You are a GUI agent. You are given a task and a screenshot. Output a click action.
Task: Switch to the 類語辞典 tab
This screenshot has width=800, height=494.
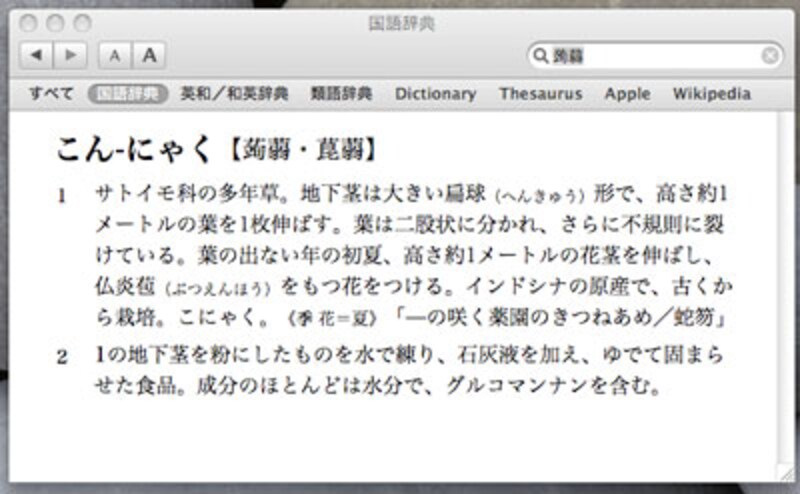pos(341,93)
